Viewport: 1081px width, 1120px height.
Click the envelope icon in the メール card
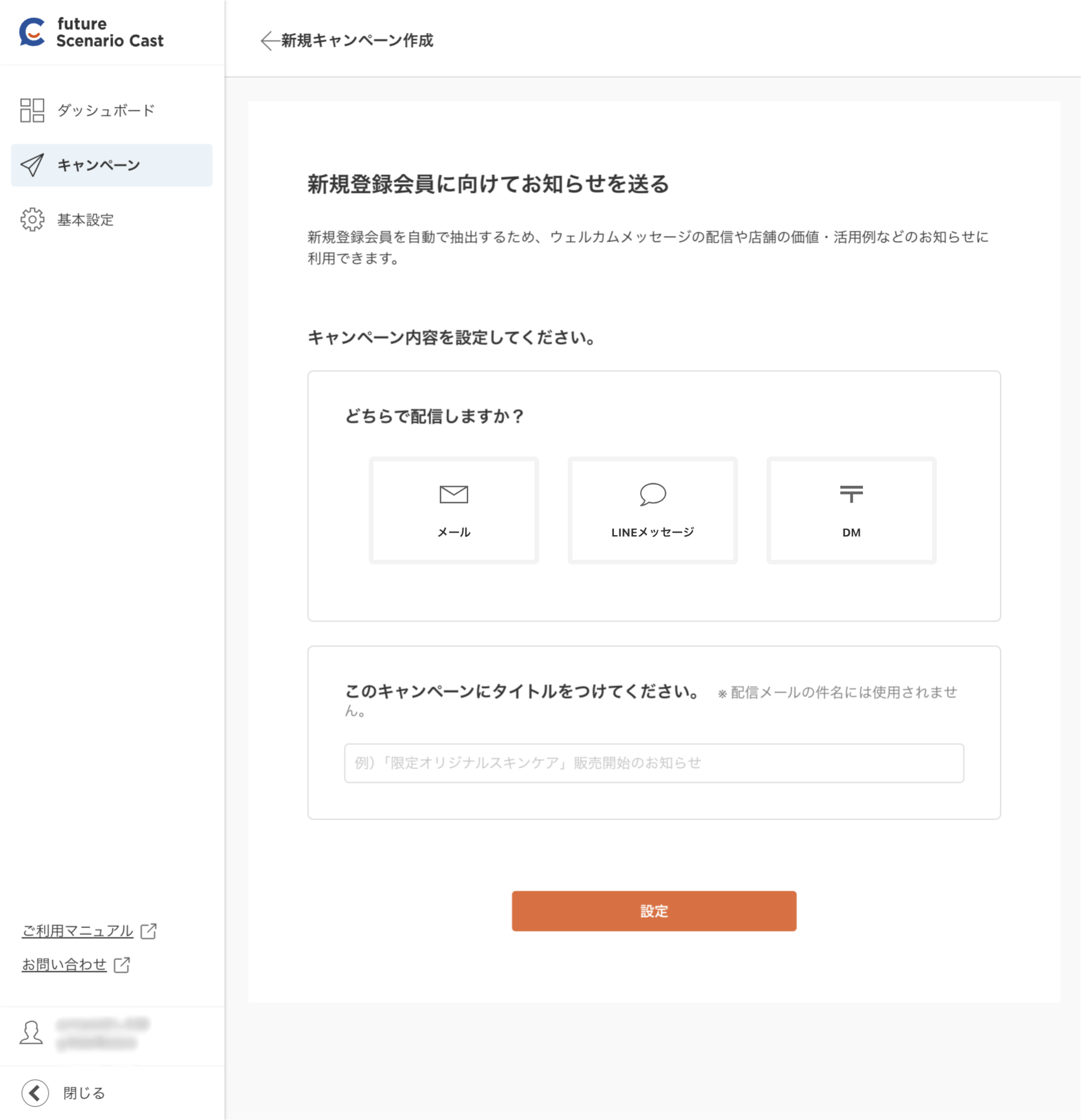453,494
